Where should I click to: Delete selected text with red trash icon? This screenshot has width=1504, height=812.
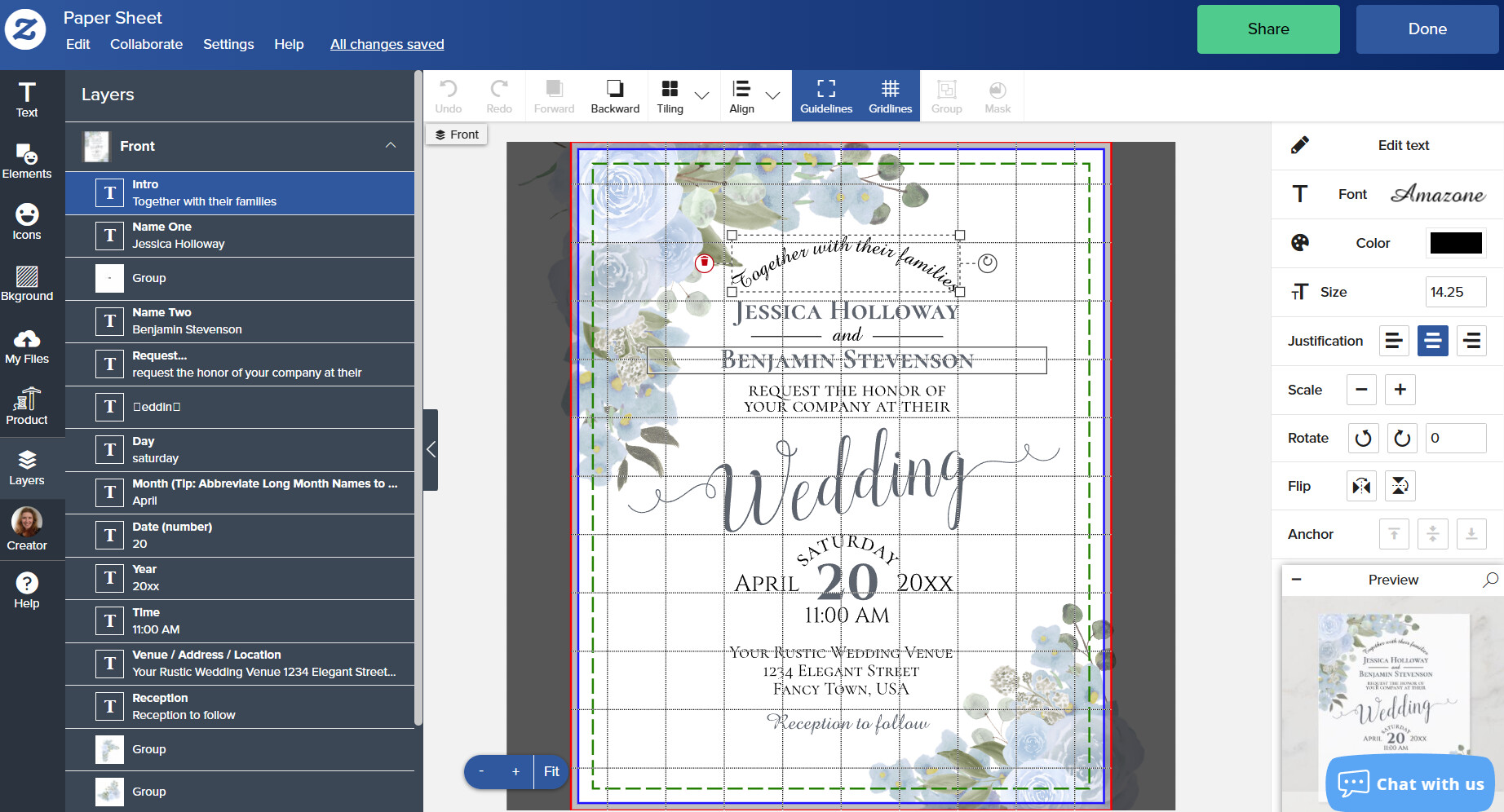pos(704,263)
